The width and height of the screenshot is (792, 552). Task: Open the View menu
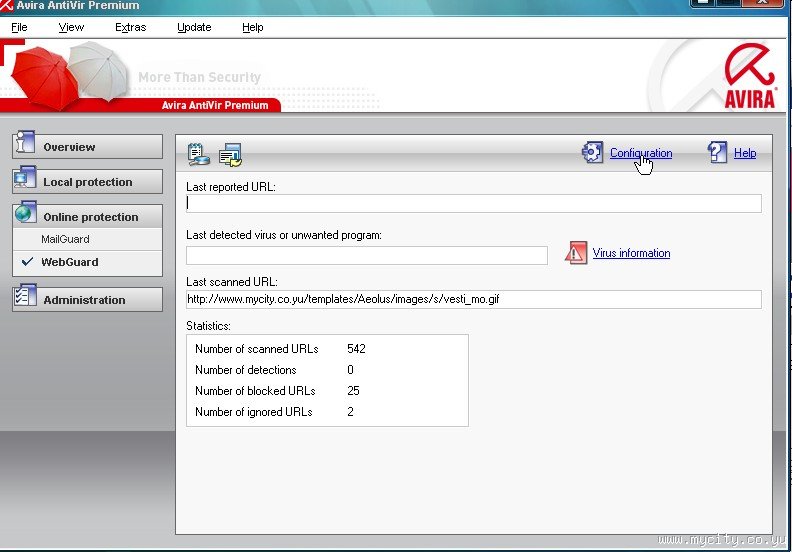point(71,27)
